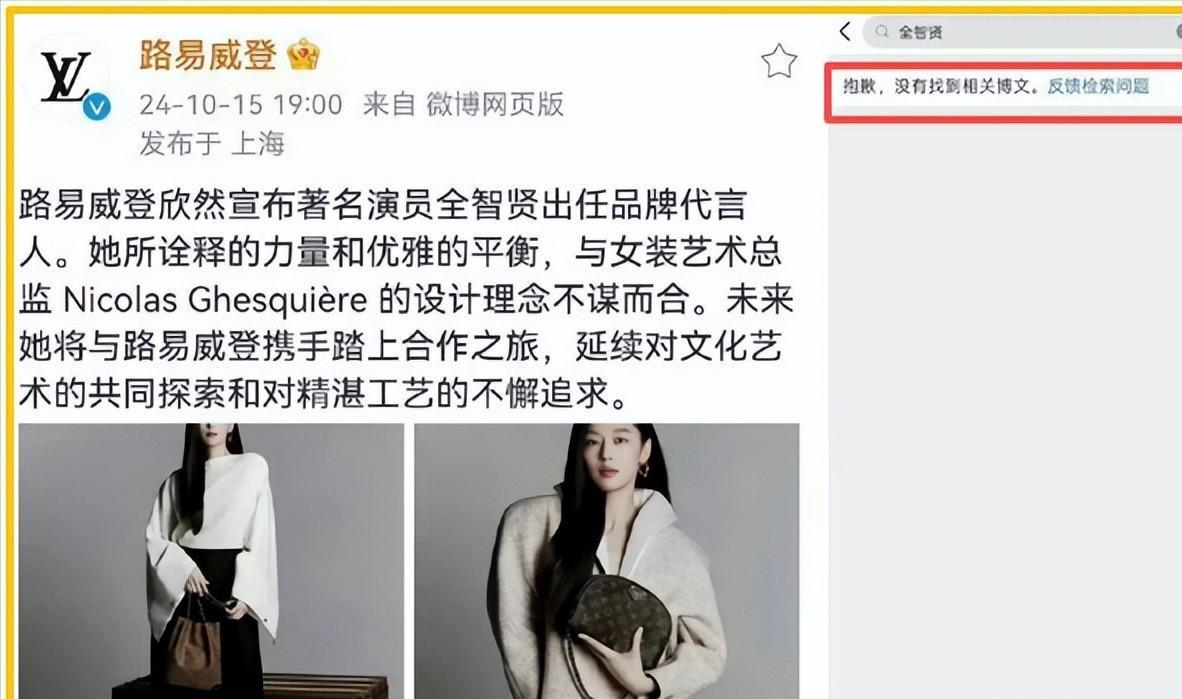Viewport: 1182px width, 699px height.
Task: Open the 路易威登 account name
Action: [x=208, y=54]
